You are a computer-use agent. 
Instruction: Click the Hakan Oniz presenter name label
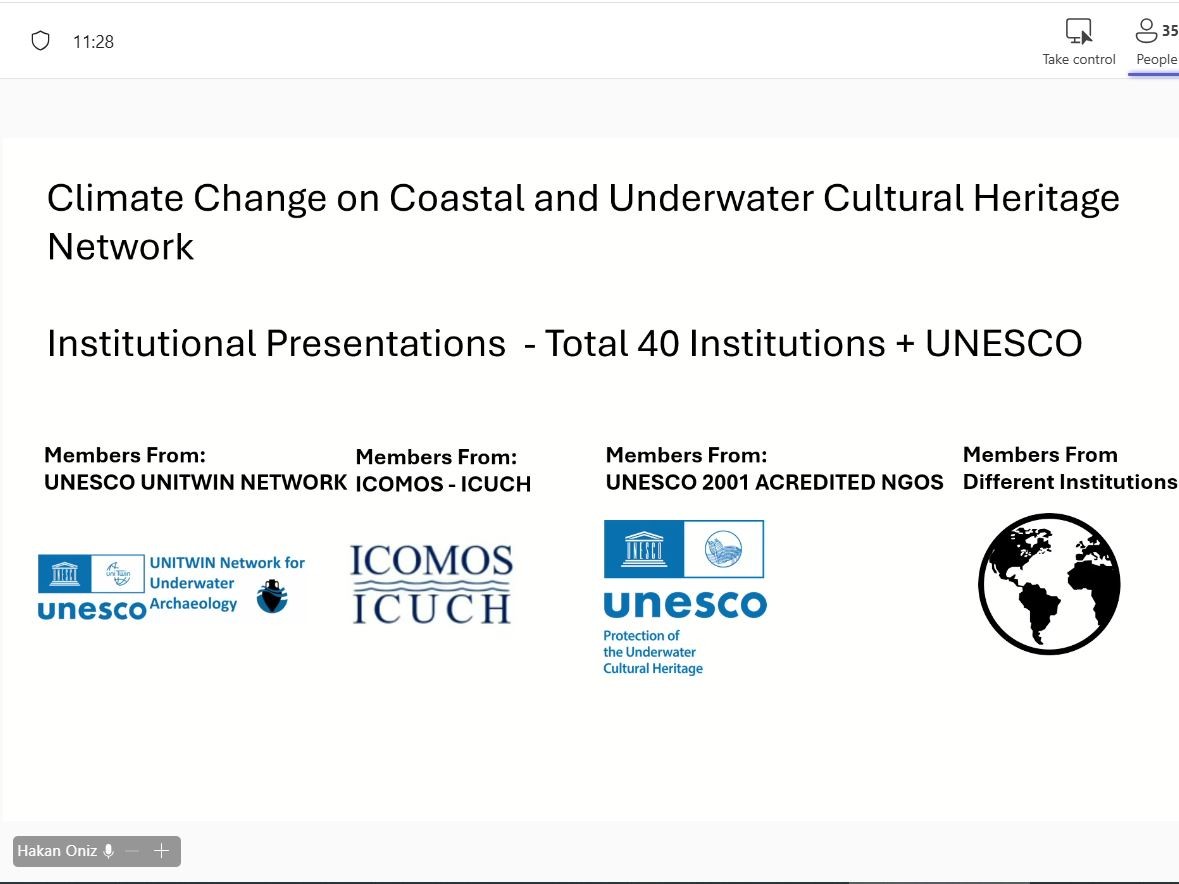coord(57,851)
